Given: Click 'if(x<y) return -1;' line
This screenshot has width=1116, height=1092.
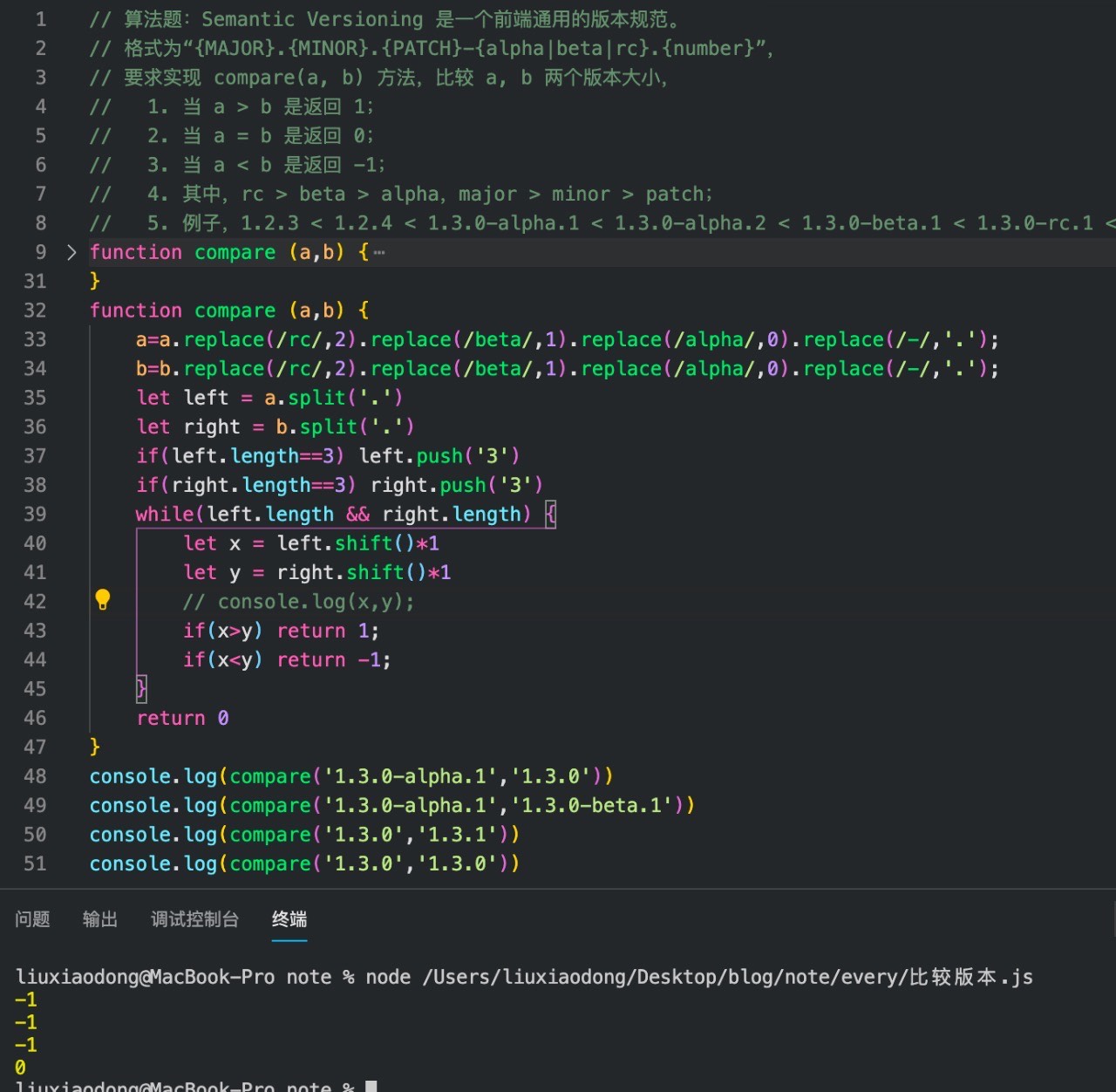Looking at the screenshot, I should point(287,659).
